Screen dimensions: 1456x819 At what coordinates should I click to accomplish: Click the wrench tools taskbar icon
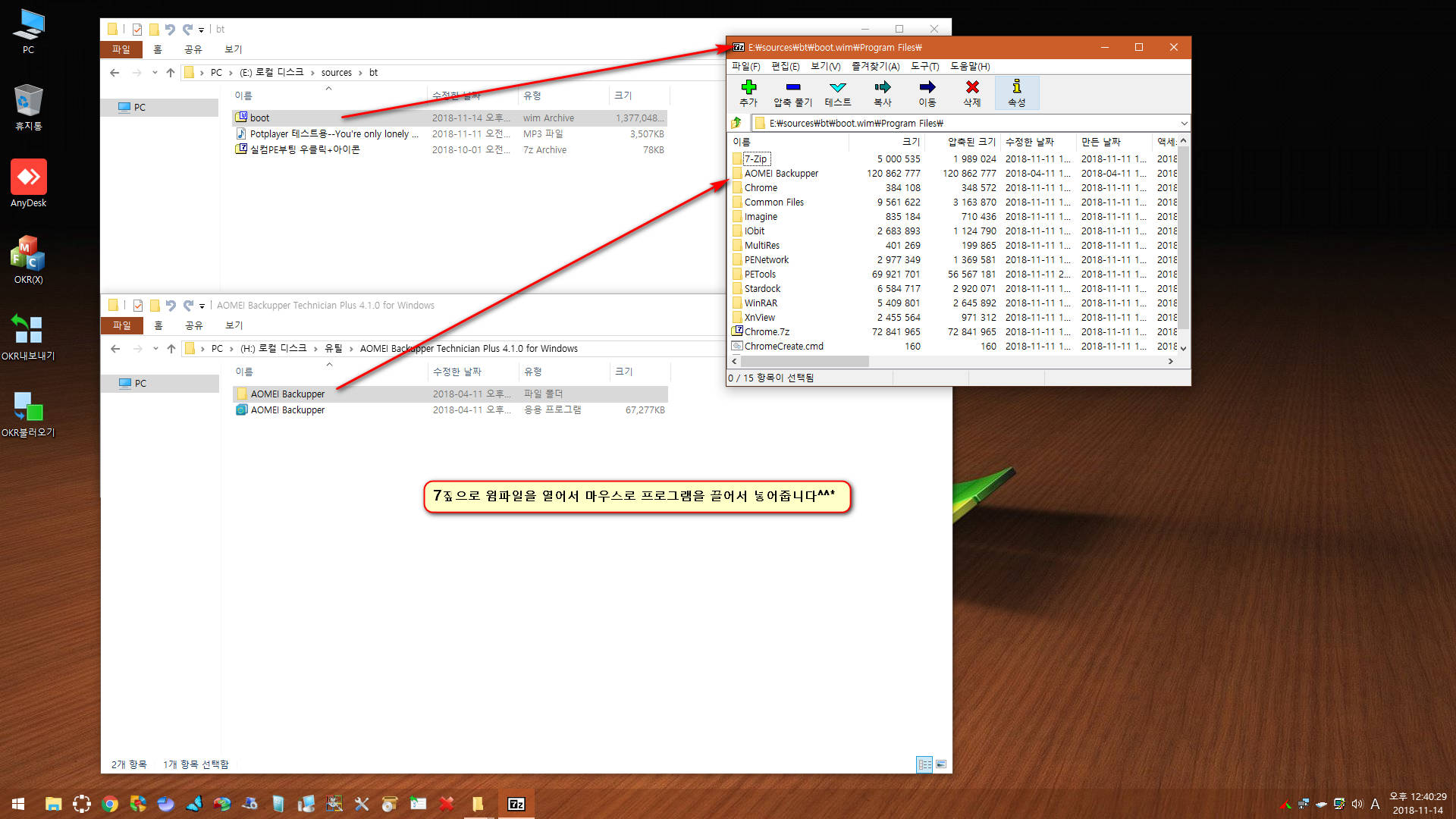(362, 804)
